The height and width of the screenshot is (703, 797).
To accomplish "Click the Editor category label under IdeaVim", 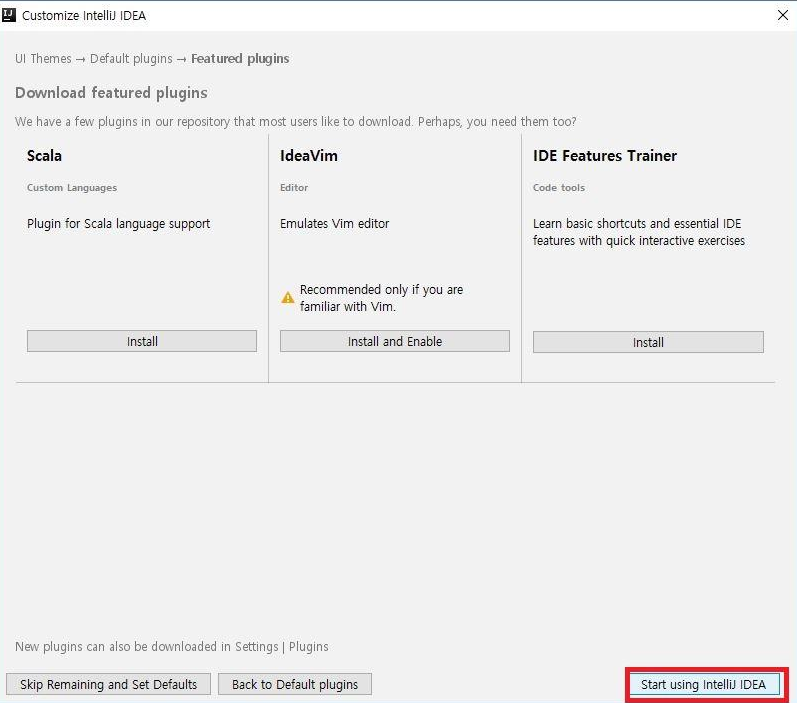I will point(294,188).
